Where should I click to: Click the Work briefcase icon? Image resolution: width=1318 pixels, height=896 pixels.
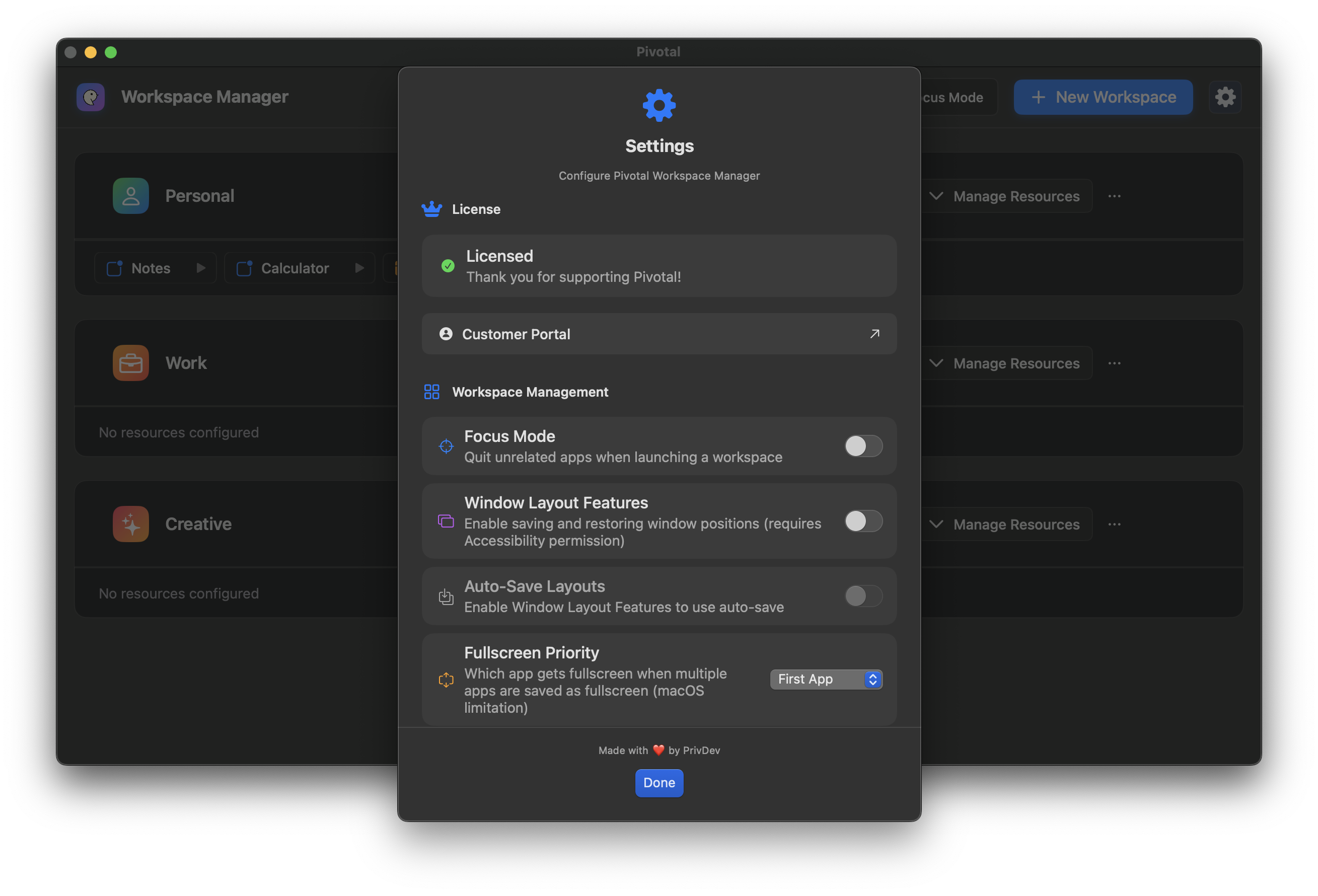130,362
